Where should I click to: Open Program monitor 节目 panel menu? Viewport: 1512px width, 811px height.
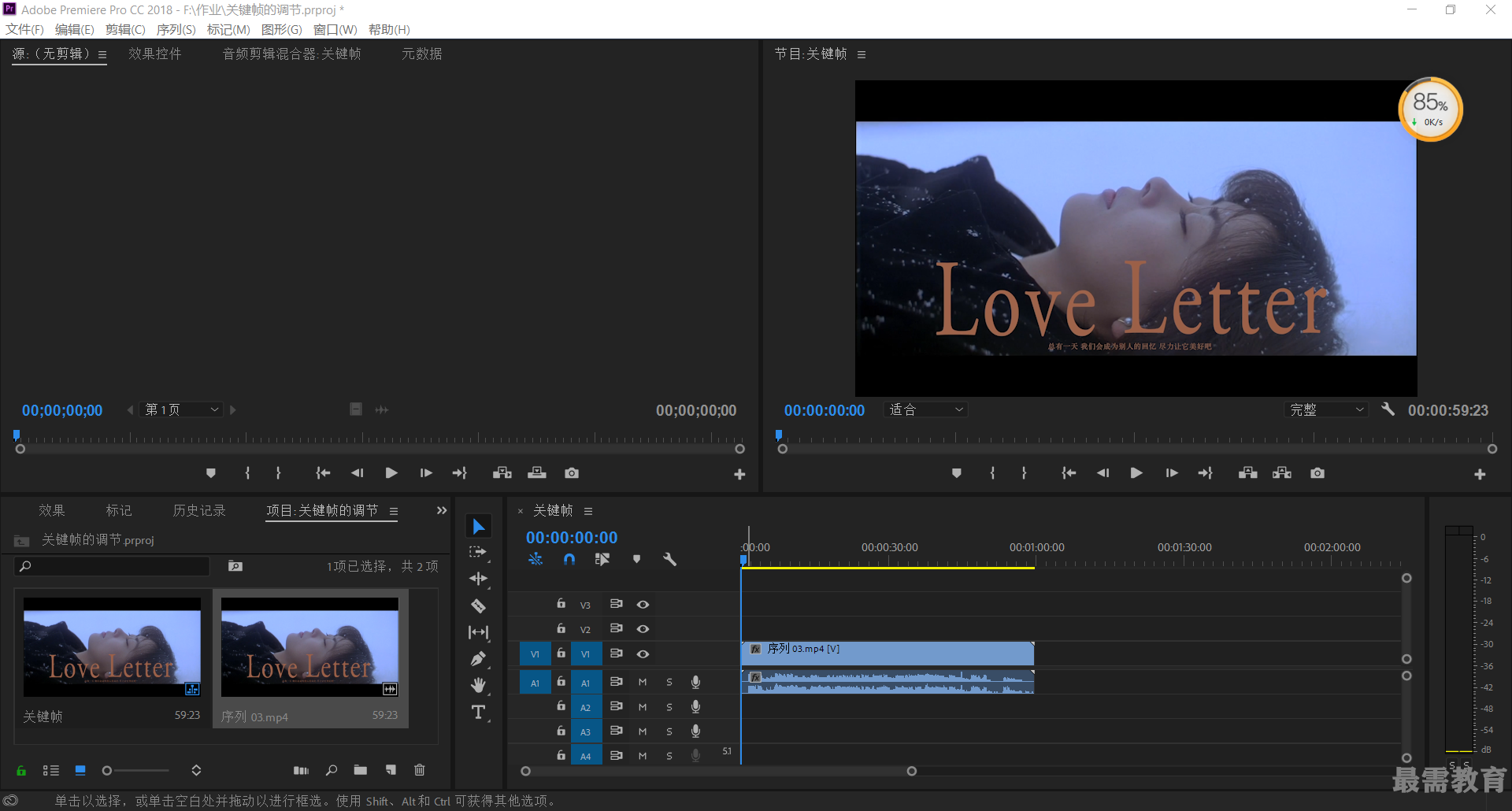[x=862, y=54]
